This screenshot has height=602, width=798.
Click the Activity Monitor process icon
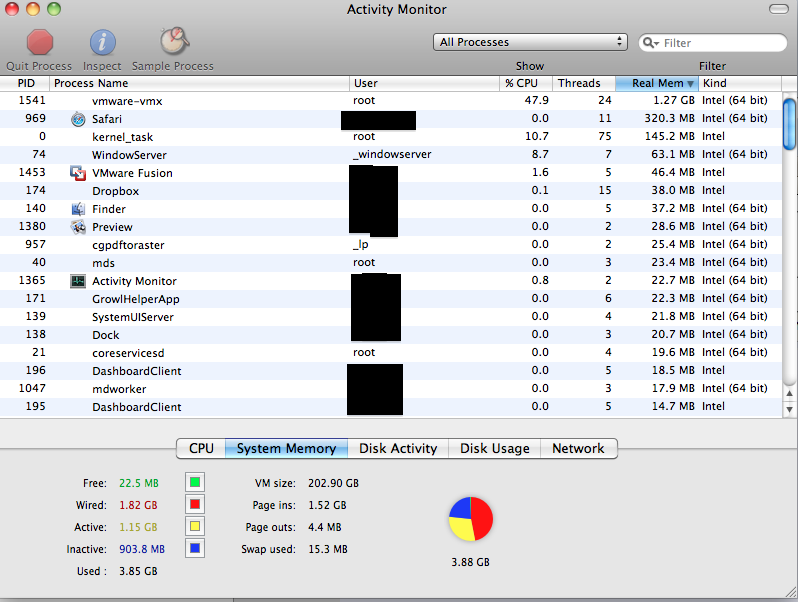pos(78,281)
